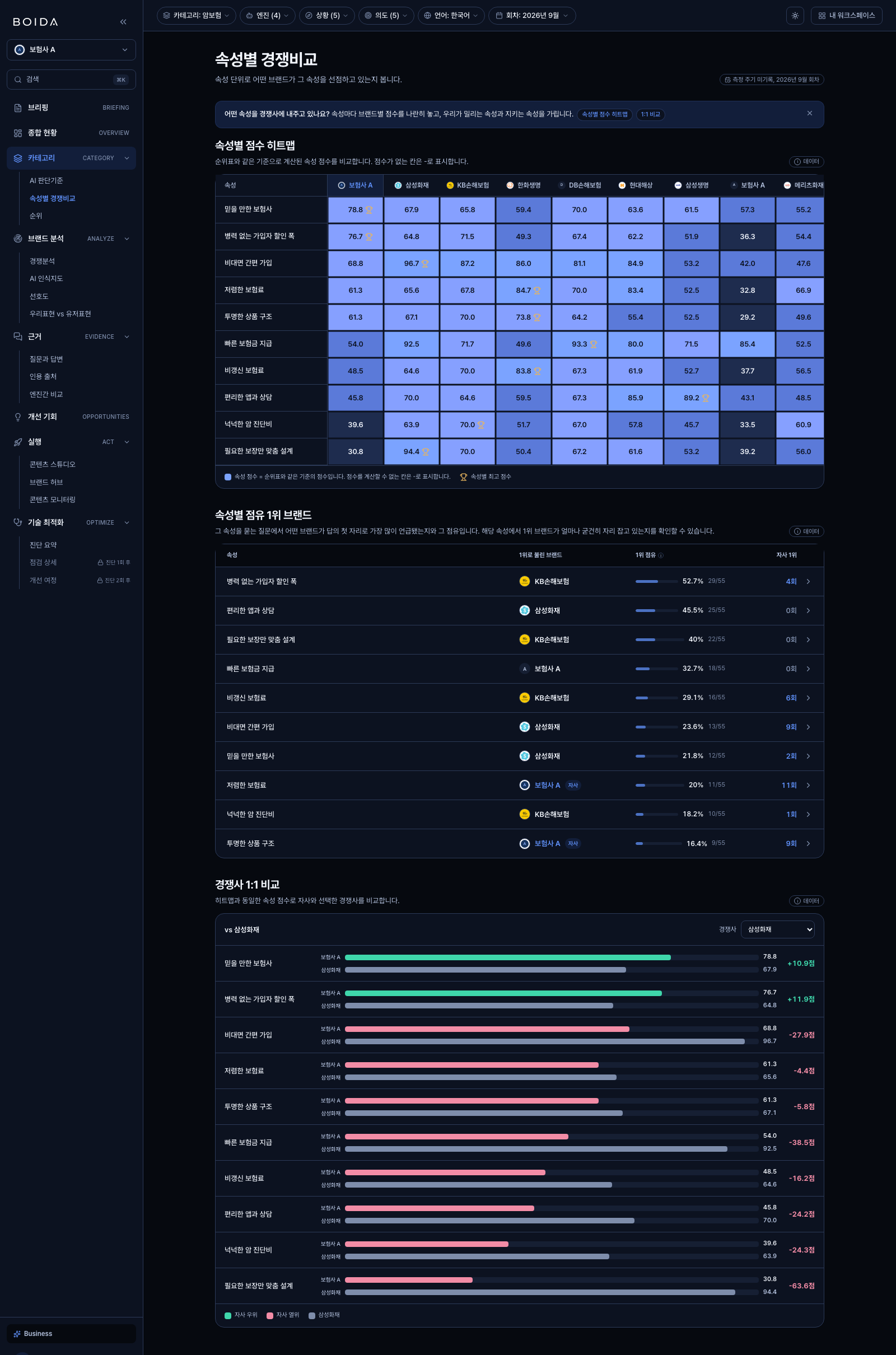Open the 보험사 A brand selector in sidebar
Screen dimensions: 896x1355
coord(72,50)
